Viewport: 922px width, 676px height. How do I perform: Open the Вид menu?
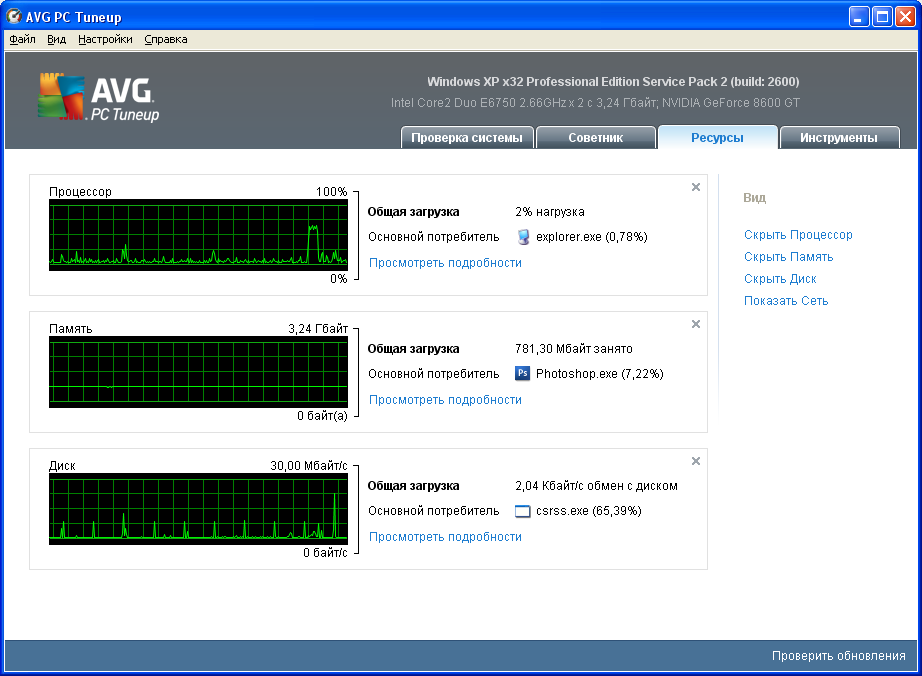coord(56,39)
